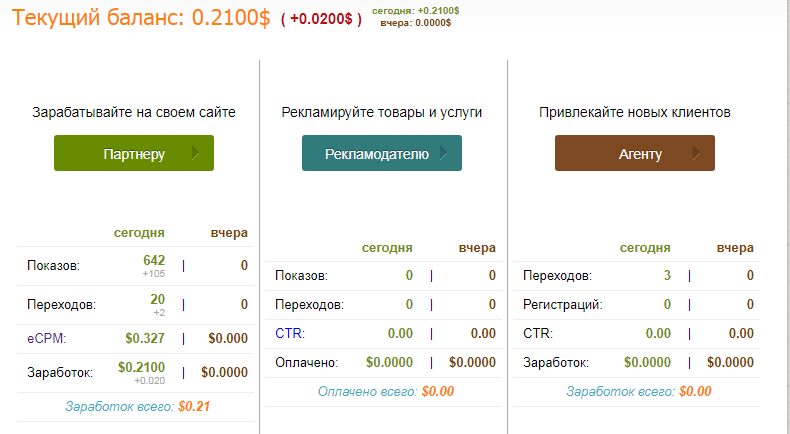Screen dimensions: 790x434
Task: Click the arrow icon on Рекламодателю button
Action: 444,153
